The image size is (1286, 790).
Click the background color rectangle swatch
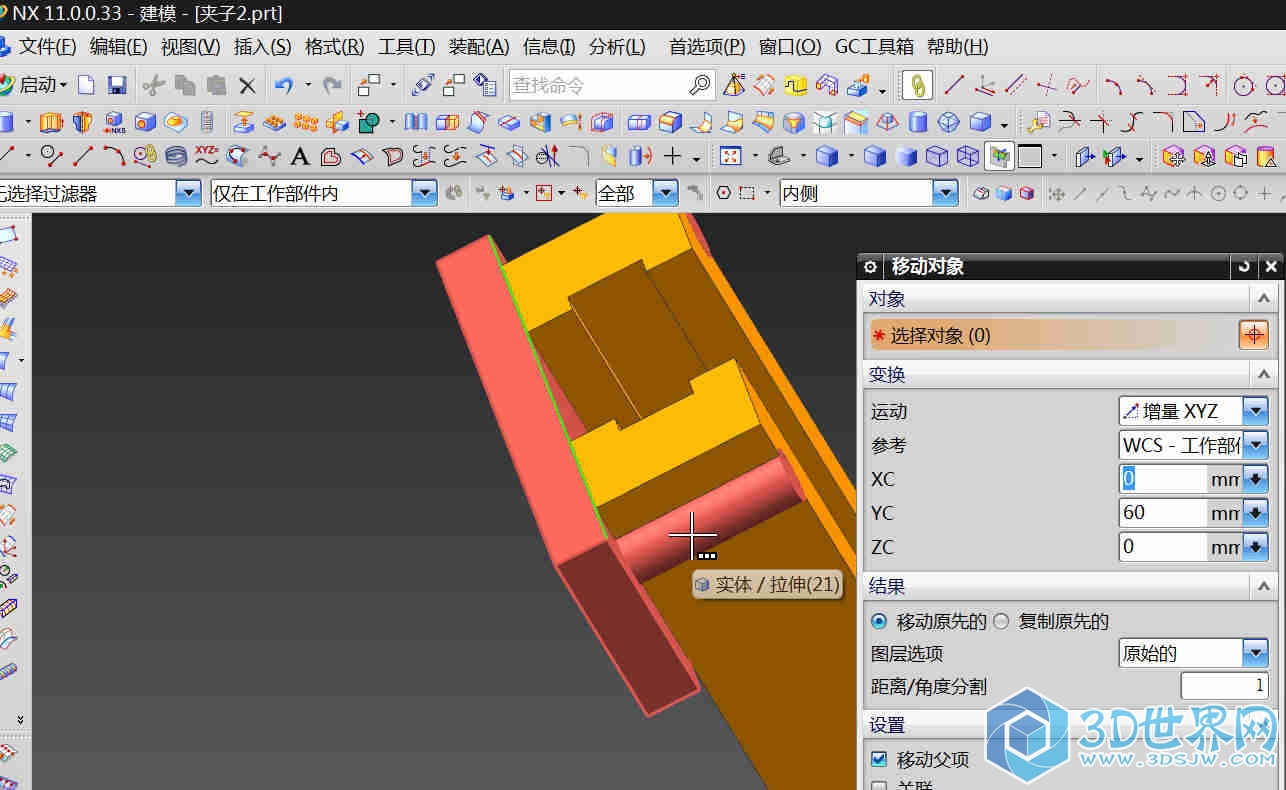1030,156
